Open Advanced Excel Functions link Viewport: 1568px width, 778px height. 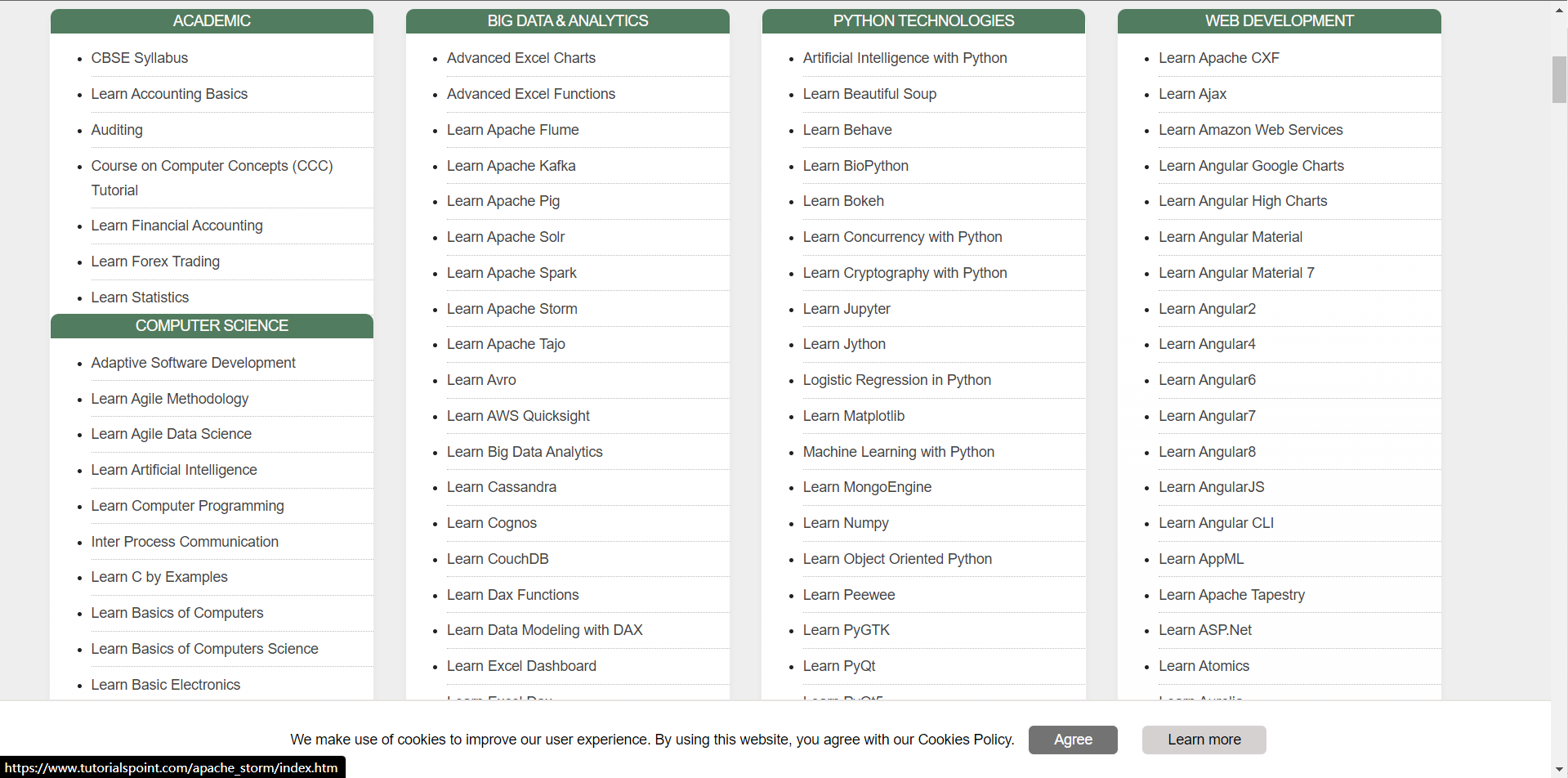coord(531,94)
